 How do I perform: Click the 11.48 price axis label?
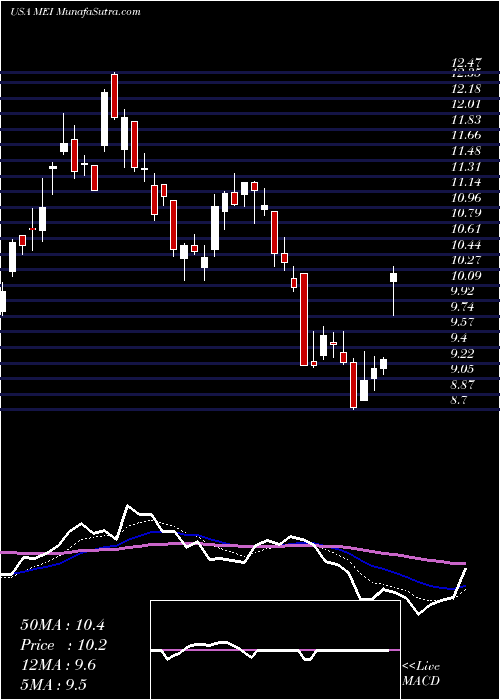click(466, 150)
